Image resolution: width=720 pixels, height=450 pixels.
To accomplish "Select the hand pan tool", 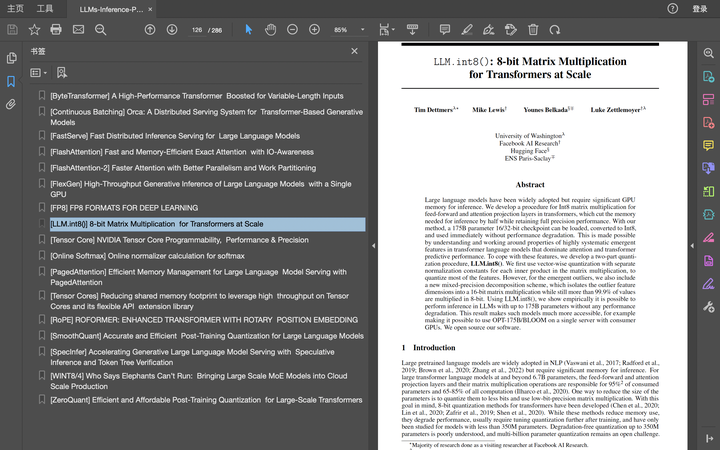I will coord(270,29).
